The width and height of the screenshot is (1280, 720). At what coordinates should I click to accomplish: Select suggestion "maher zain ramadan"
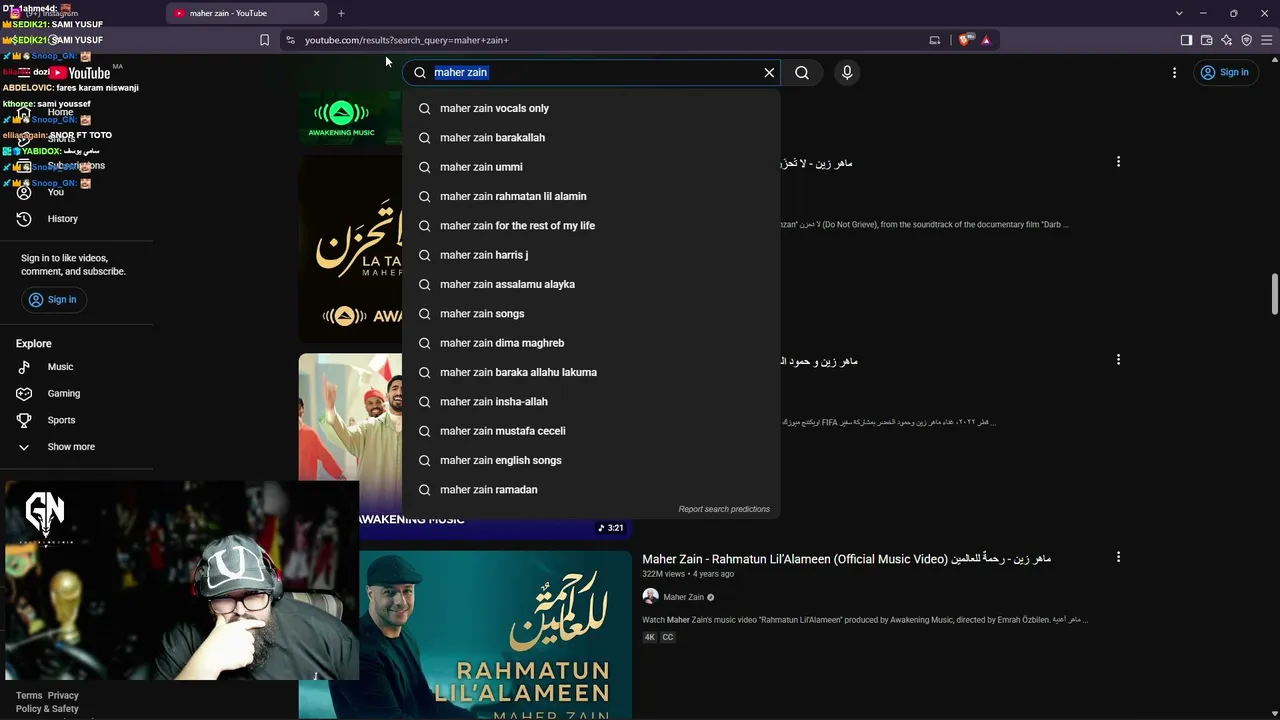pyautogui.click(x=591, y=489)
